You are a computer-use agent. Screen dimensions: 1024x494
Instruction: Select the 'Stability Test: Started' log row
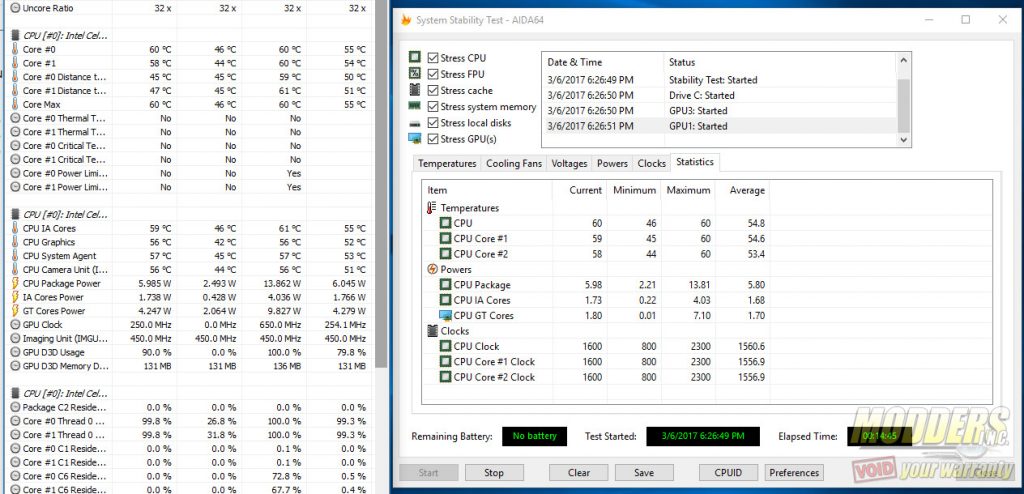(720, 80)
